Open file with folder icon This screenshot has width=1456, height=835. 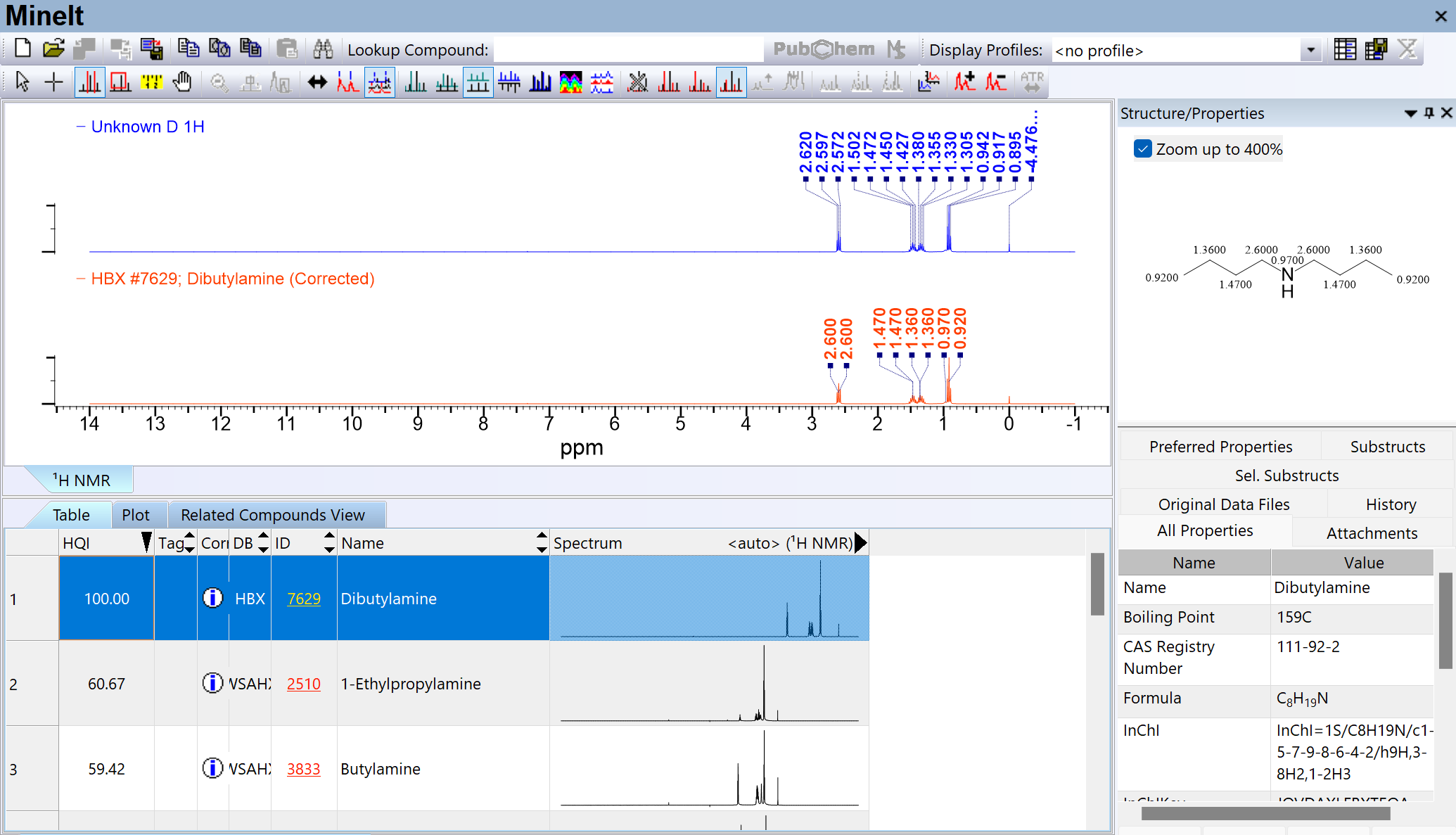[53, 49]
